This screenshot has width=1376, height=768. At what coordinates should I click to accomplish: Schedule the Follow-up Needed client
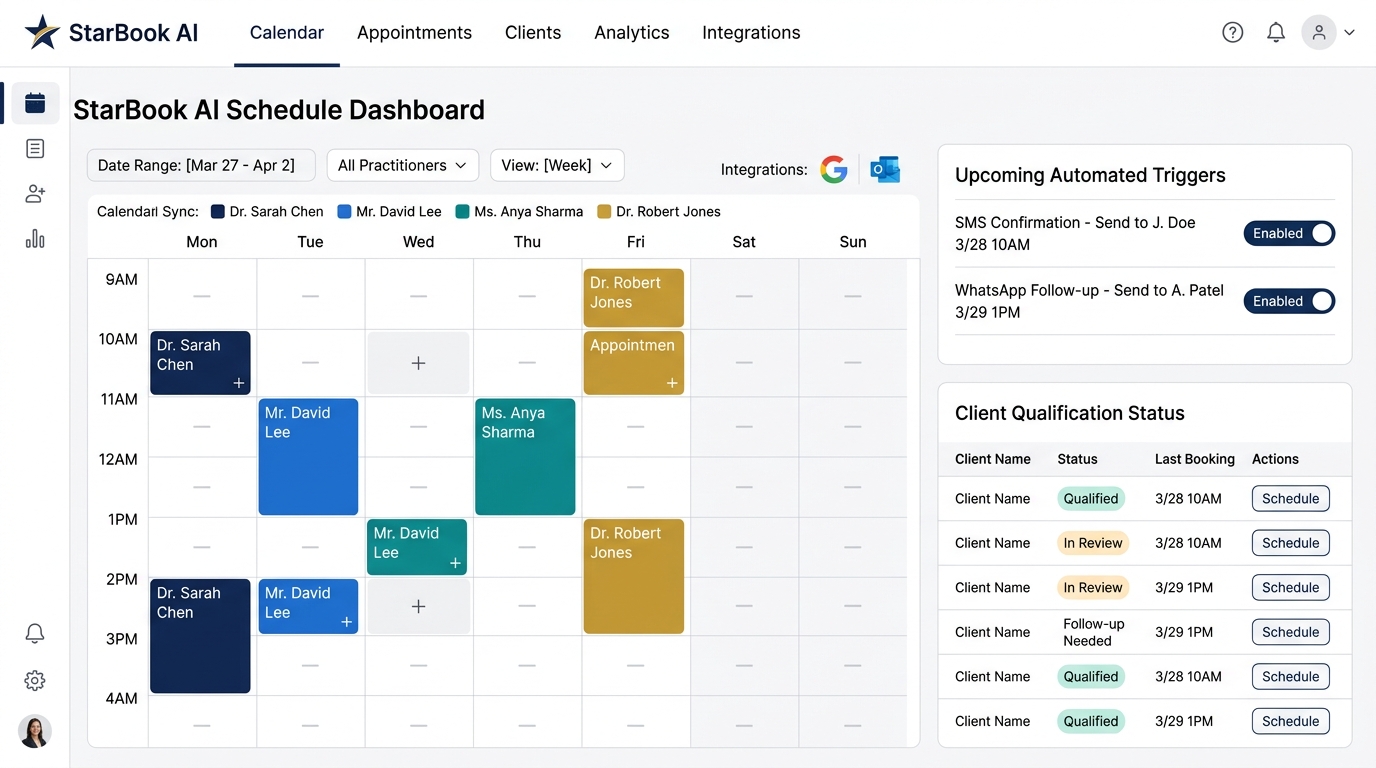[1290, 632]
